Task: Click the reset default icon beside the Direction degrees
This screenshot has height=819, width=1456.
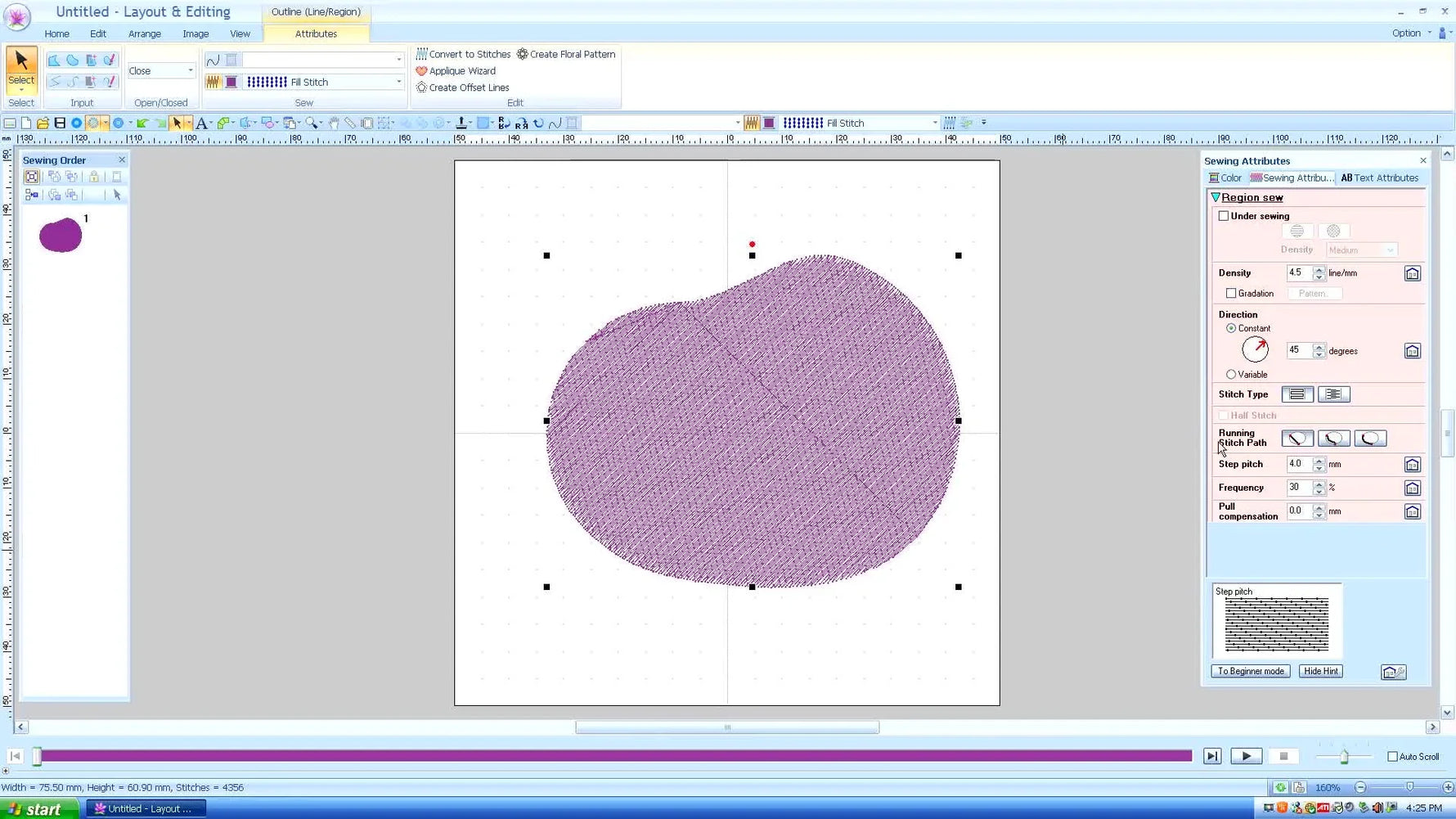Action: (1413, 351)
